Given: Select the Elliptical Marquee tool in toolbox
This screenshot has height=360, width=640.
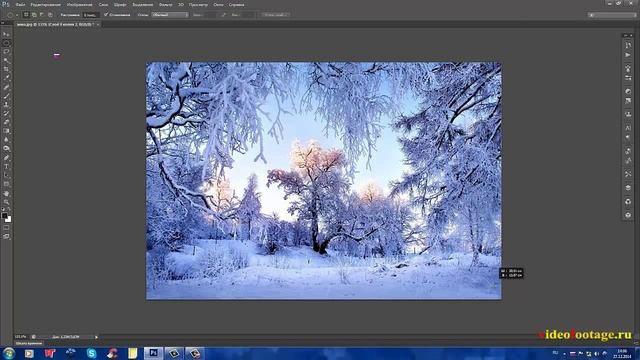Looking at the screenshot, I should point(6,43).
